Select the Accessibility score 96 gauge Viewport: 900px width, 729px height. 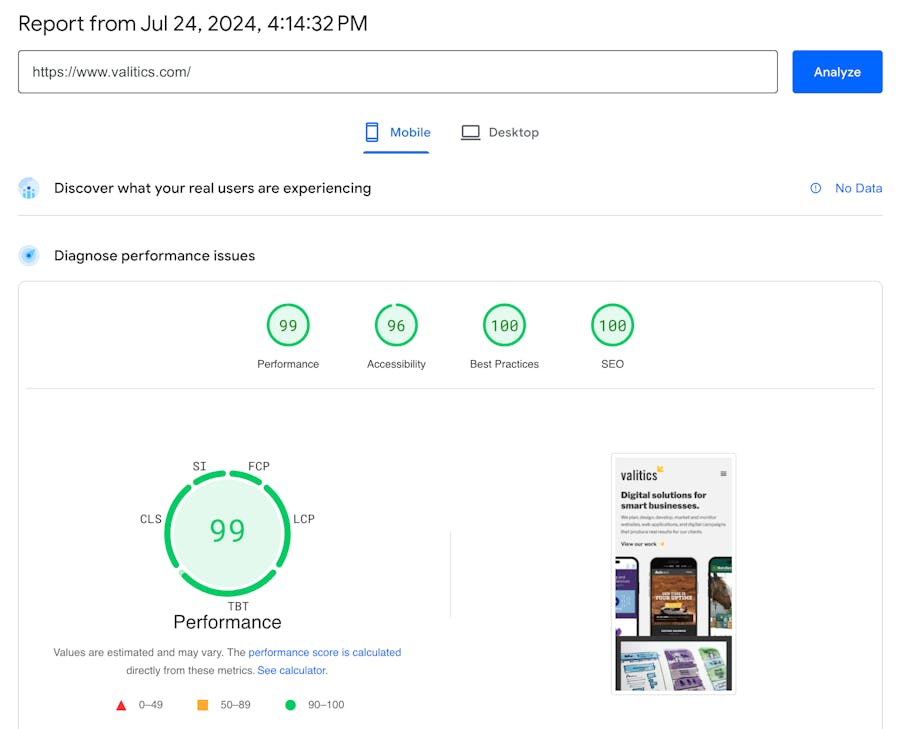pyautogui.click(x=396, y=325)
